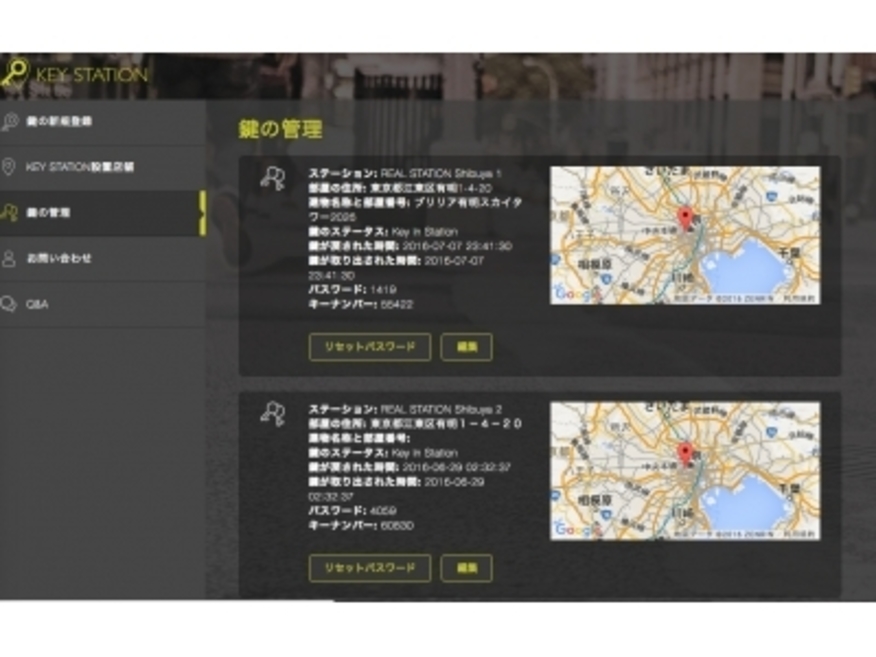Click the speech bubble Q&A icon

pyautogui.click(x=9, y=304)
